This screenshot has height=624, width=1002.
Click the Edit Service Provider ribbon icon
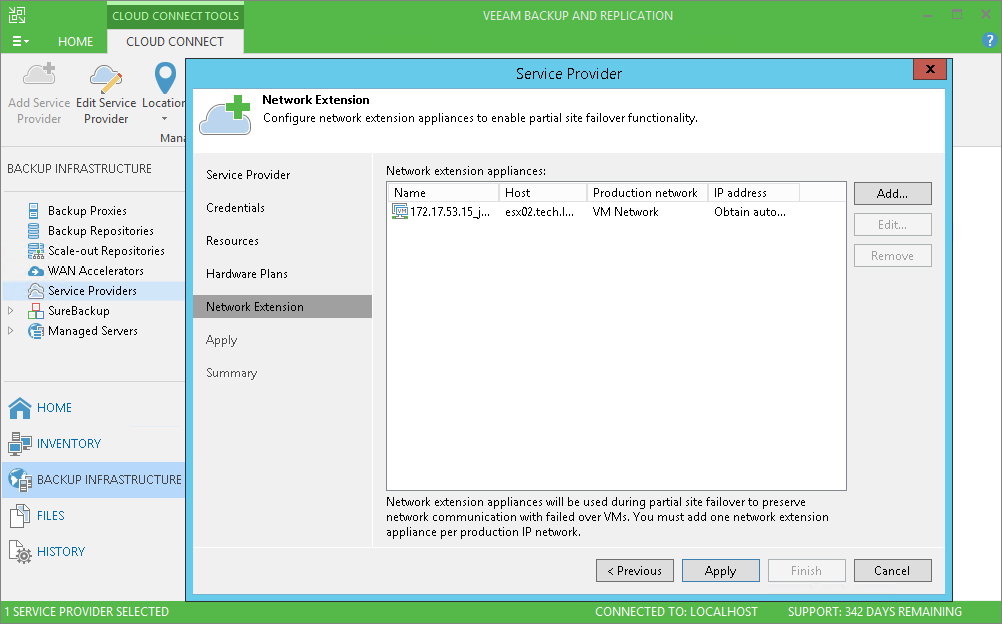tap(106, 78)
